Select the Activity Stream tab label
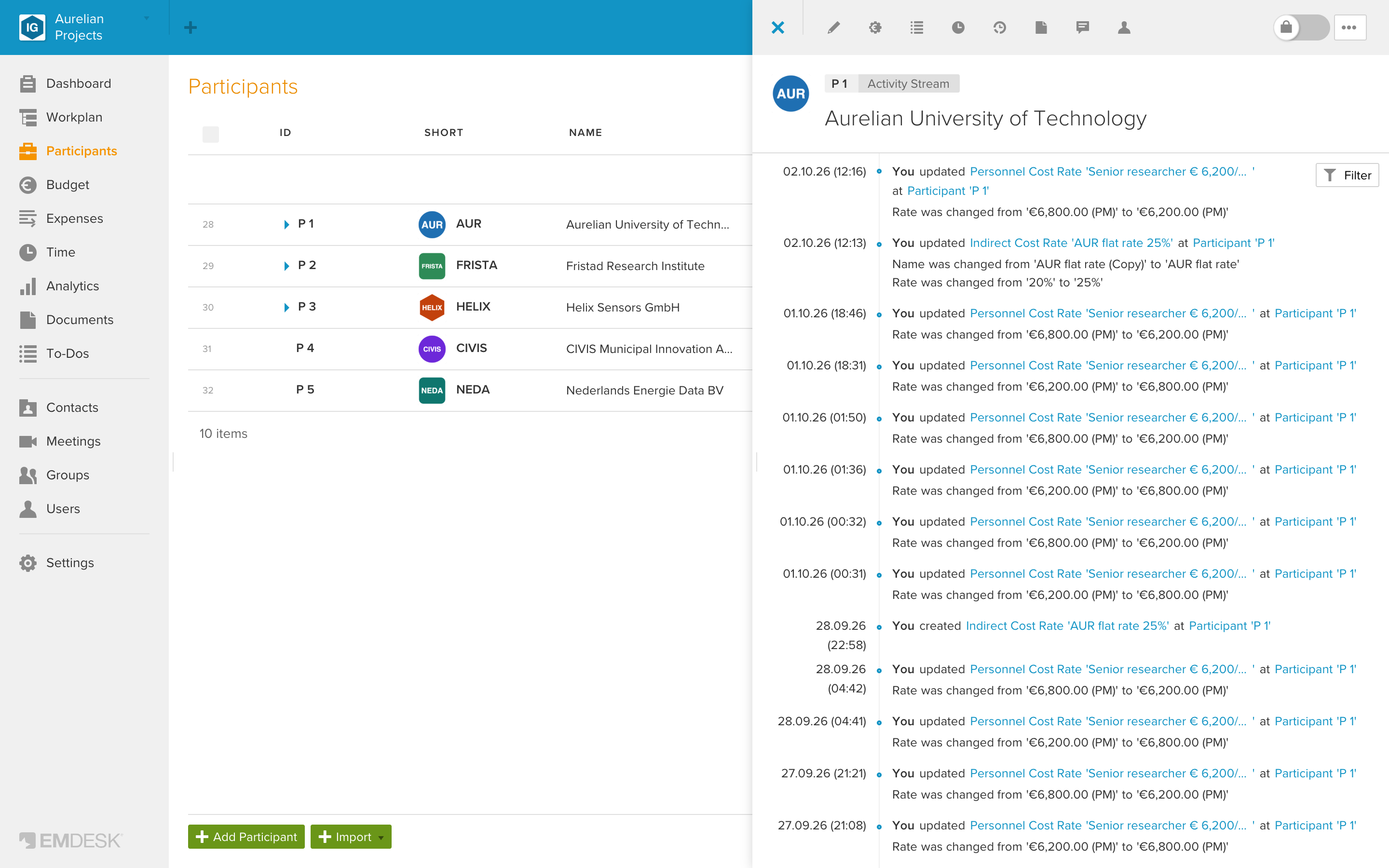Image resolution: width=1389 pixels, height=868 pixels. [x=908, y=84]
